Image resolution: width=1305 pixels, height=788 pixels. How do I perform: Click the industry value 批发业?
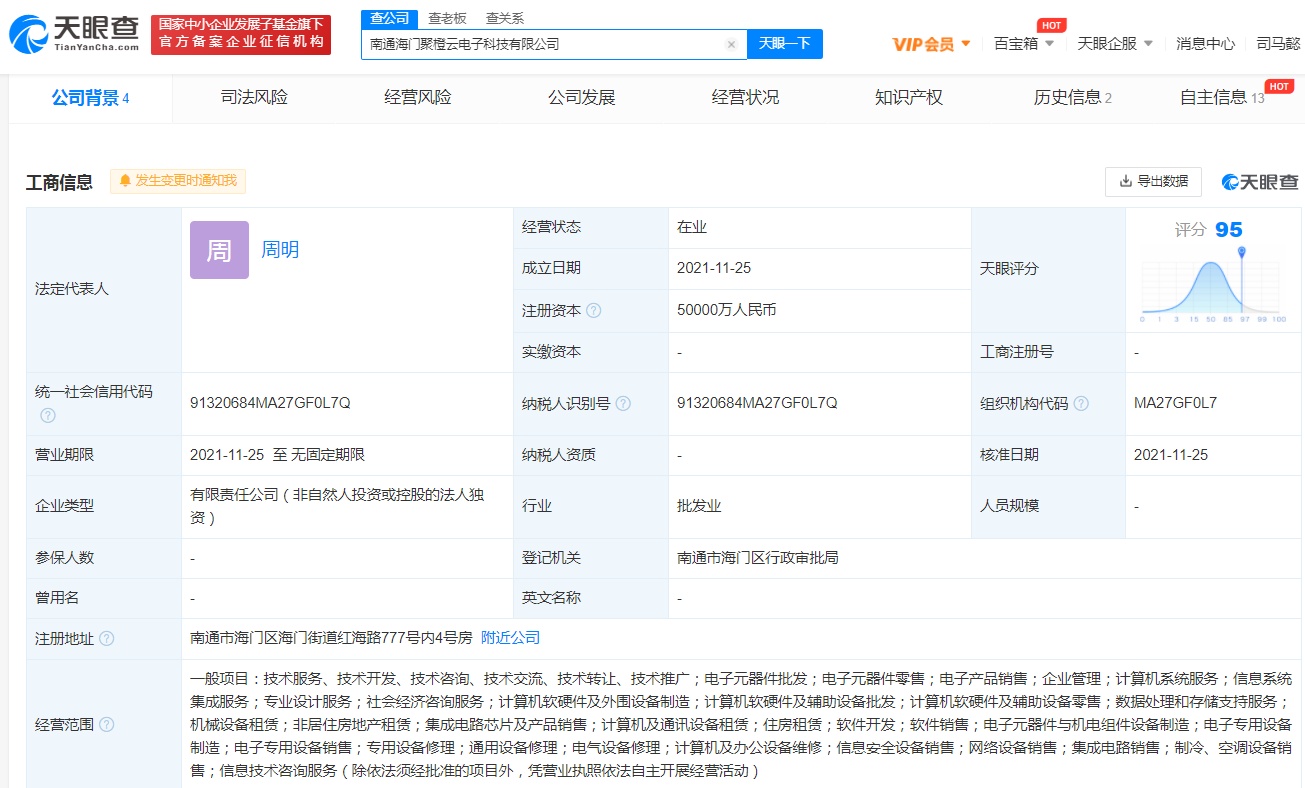point(699,506)
